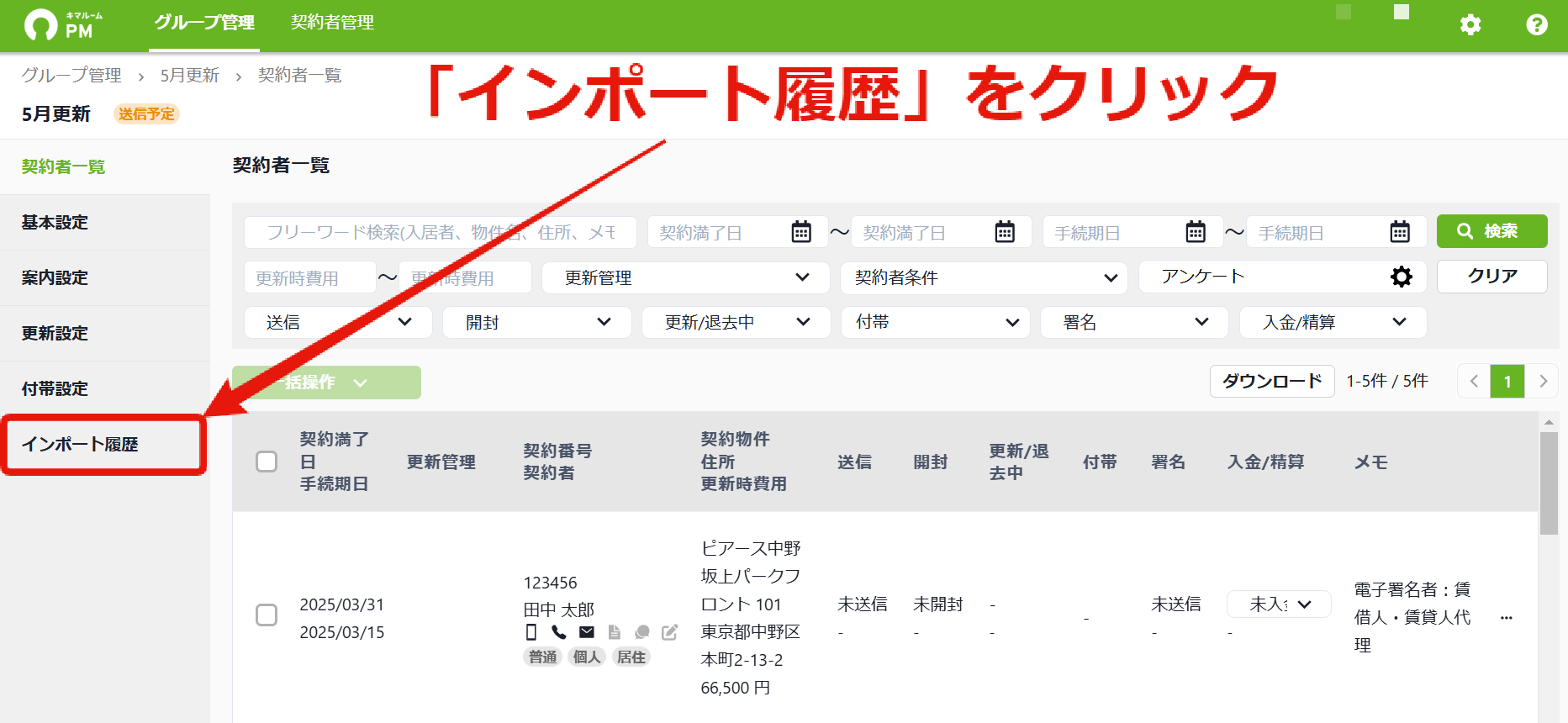Click the table vertical scrollbar thumb
This screenshot has width=1568, height=723.
click(x=1549, y=483)
